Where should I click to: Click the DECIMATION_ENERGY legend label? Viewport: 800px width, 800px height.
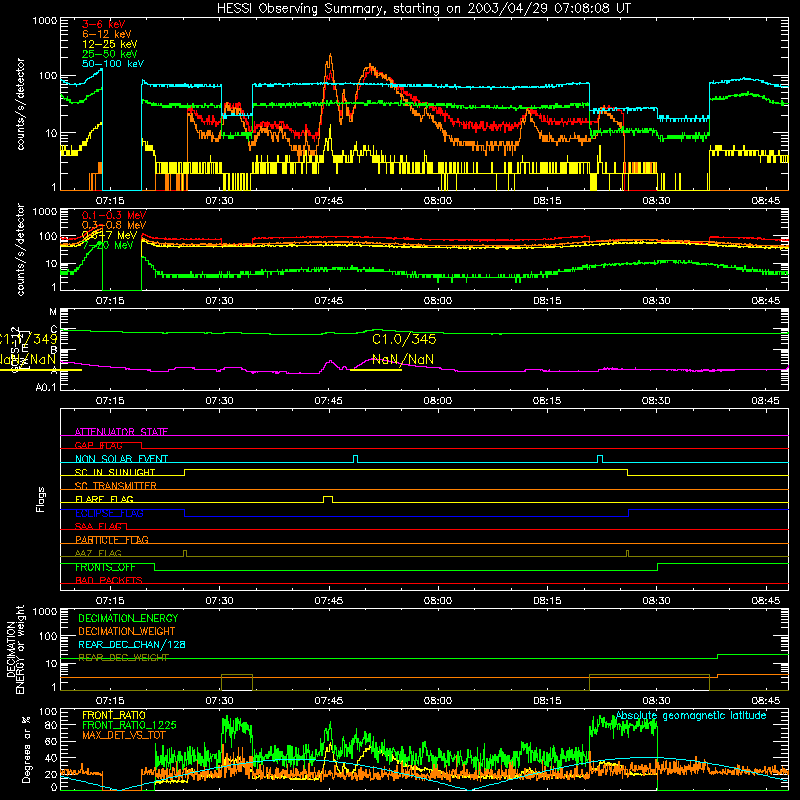(x=128, y=618)
